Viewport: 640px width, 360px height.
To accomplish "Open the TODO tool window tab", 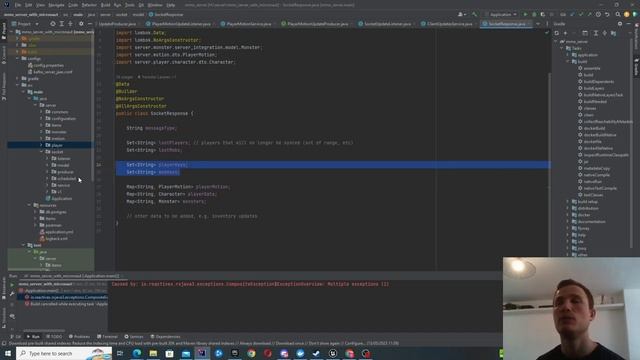I will (54, 337).
